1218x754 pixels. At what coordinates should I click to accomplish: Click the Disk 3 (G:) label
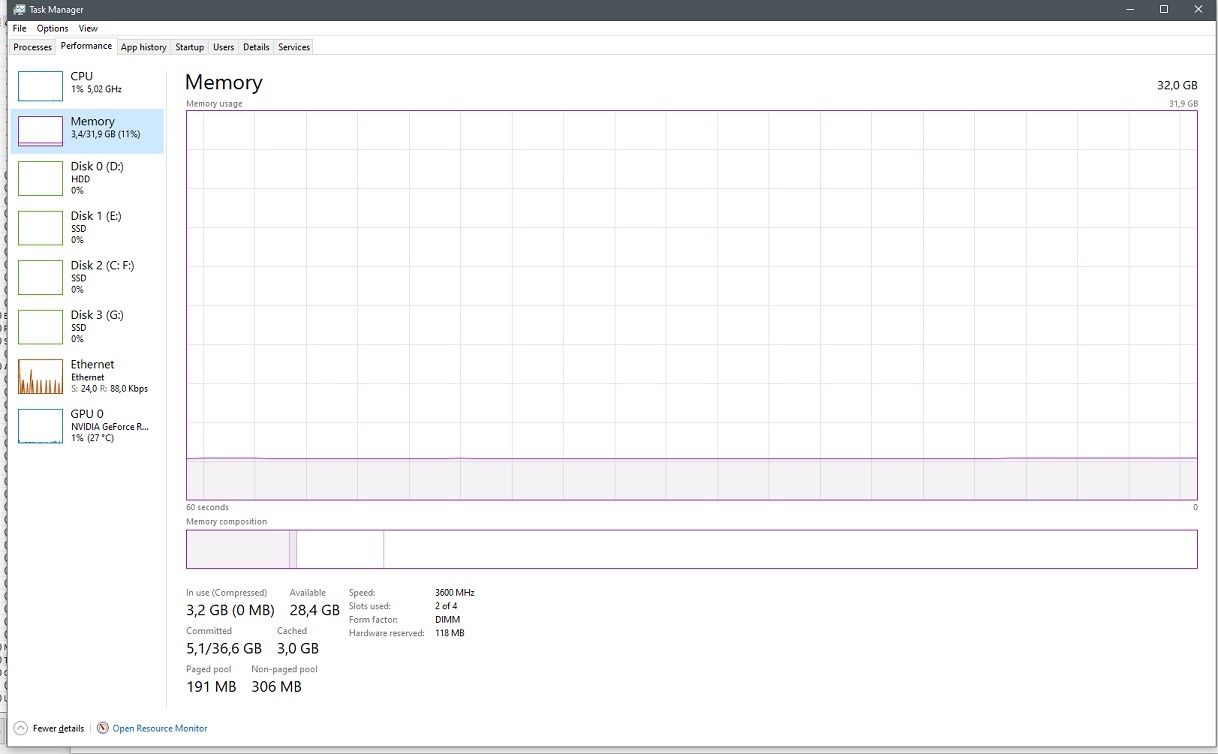pos(97,315)
